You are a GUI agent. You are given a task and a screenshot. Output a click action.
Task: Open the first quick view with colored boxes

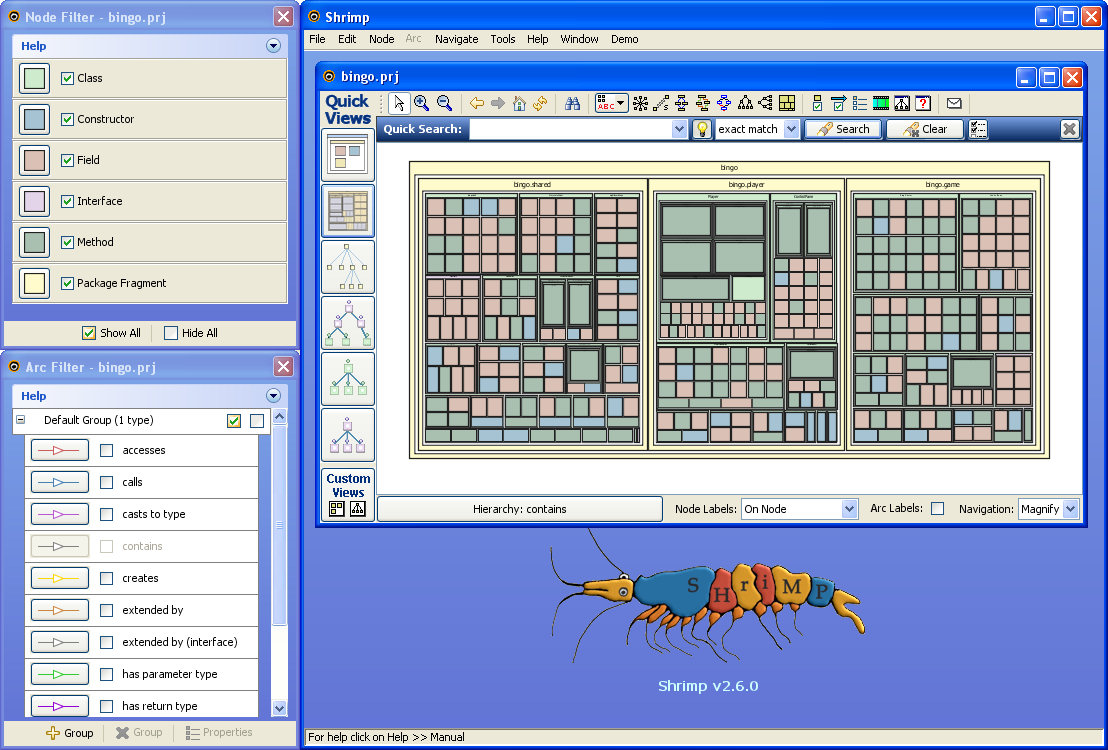pos(348,155)
